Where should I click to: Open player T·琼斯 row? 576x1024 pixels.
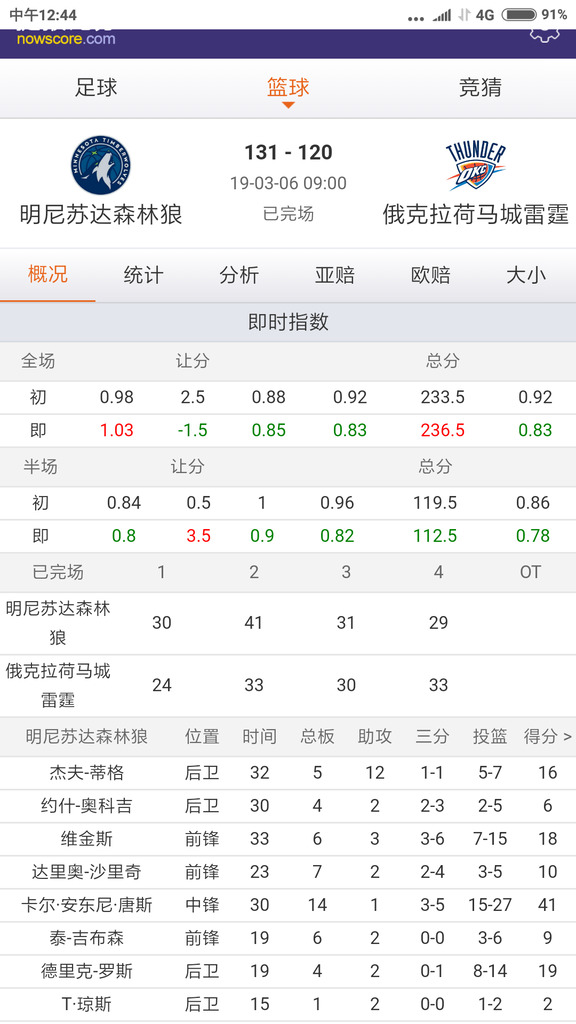click(x=288, y=1004)
